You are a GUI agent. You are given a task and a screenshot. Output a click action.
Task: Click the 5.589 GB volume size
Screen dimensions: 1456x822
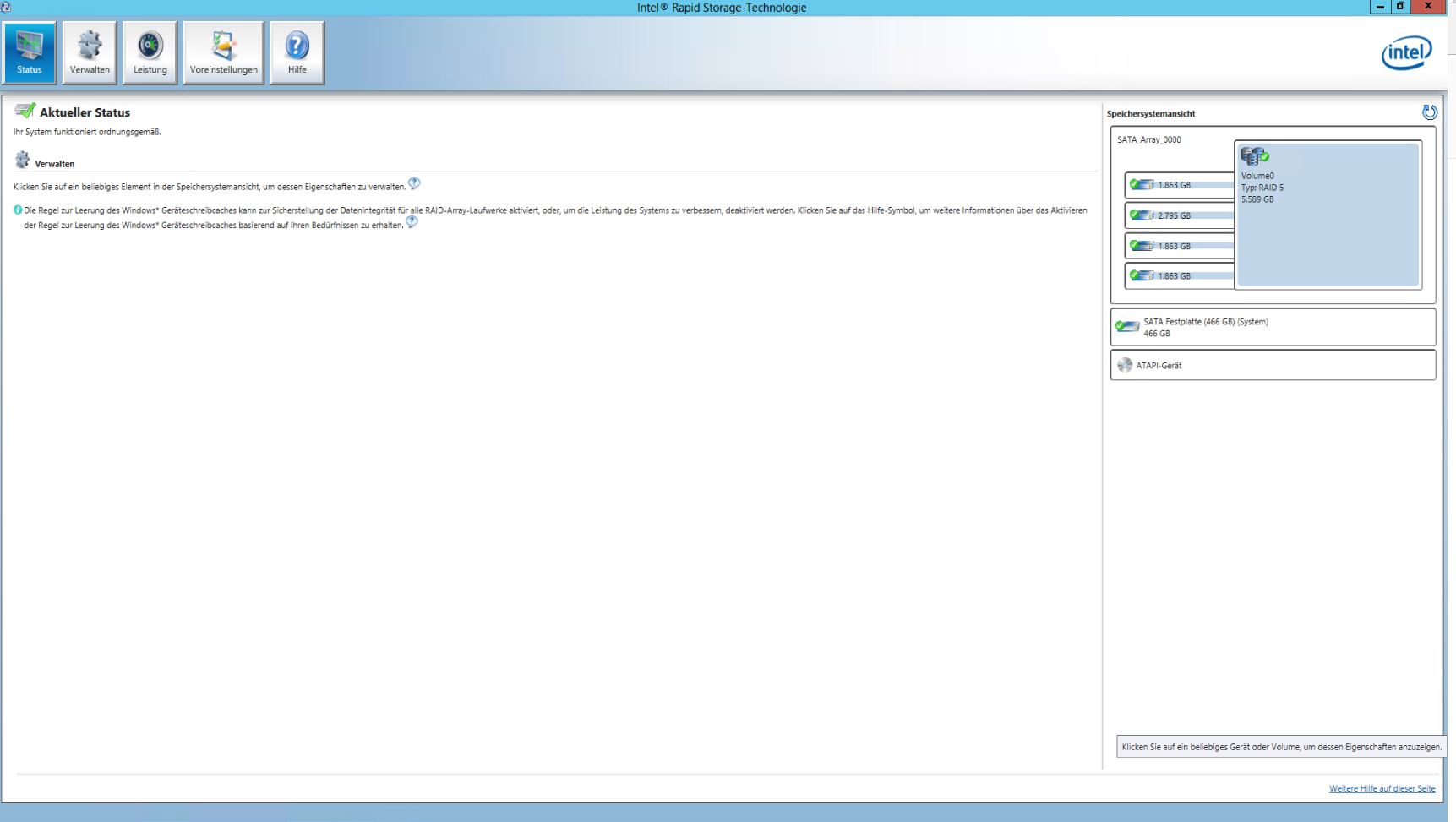(x=1257, y=199)
